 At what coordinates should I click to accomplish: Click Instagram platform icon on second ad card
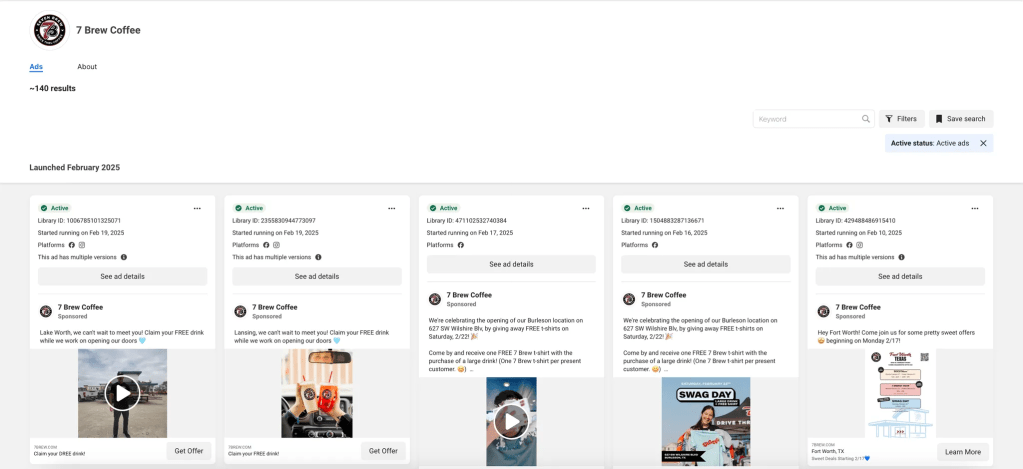click(x=277, y=245)
